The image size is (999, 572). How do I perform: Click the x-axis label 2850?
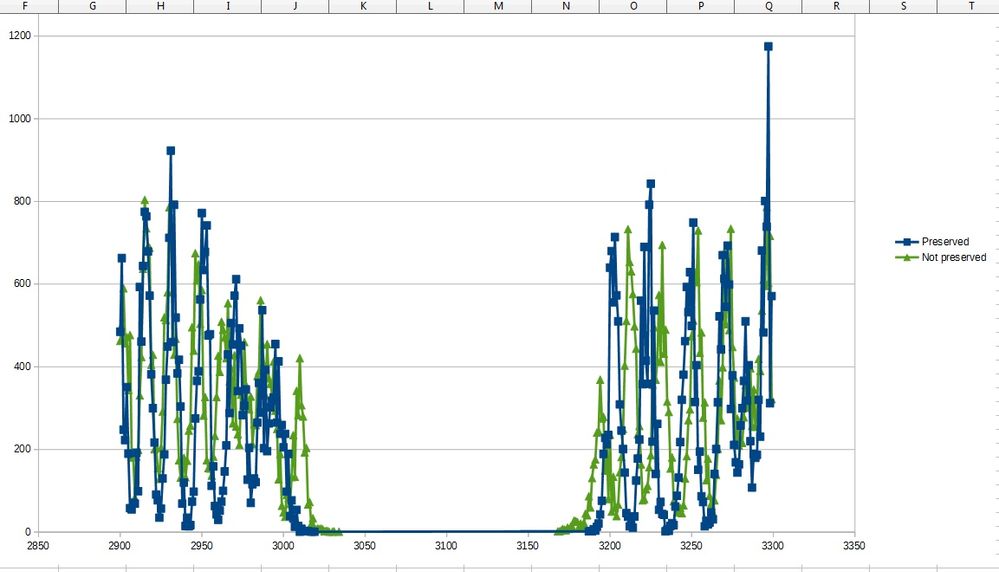(38, 546)
